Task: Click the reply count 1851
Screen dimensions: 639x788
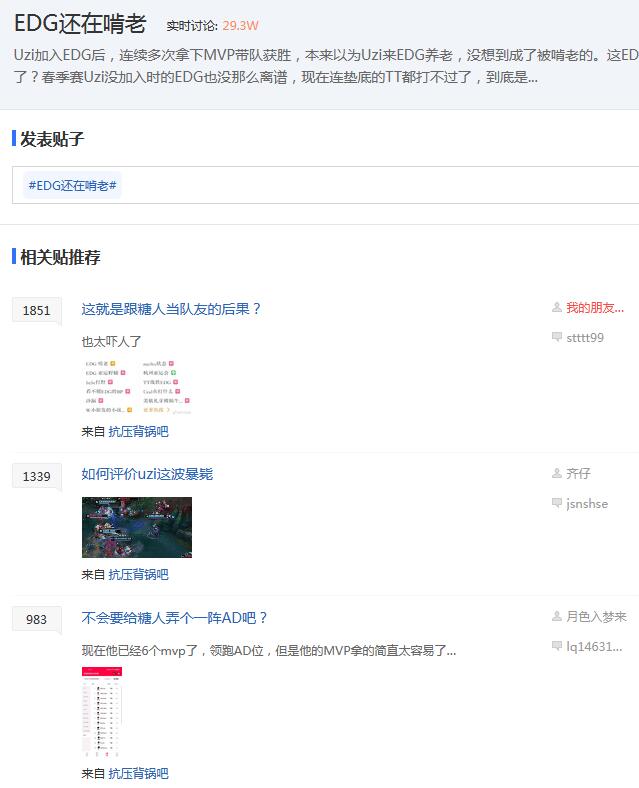Action: [x=37, y=310]
